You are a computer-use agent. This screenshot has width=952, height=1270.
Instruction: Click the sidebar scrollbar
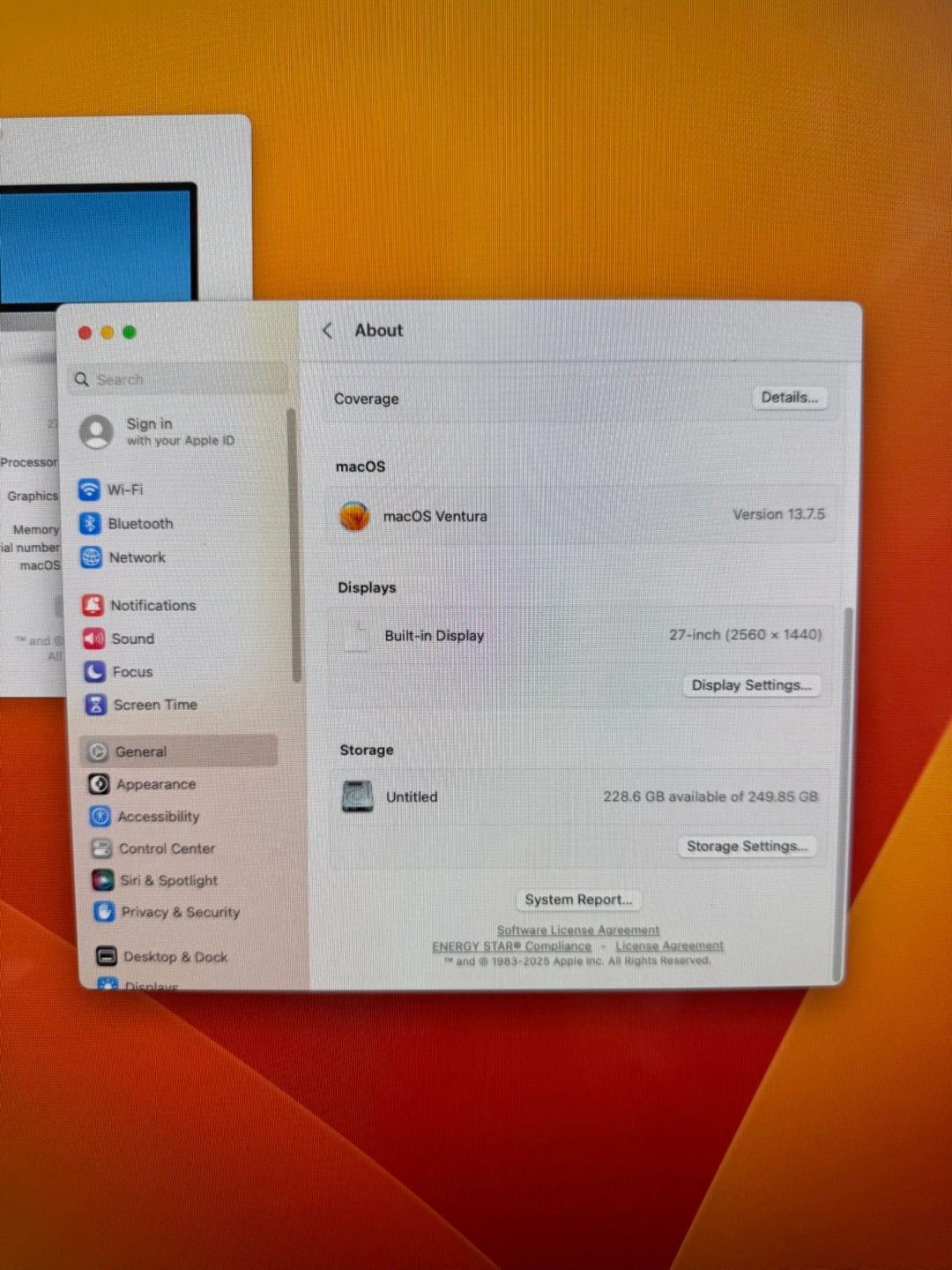click(294, 545)
